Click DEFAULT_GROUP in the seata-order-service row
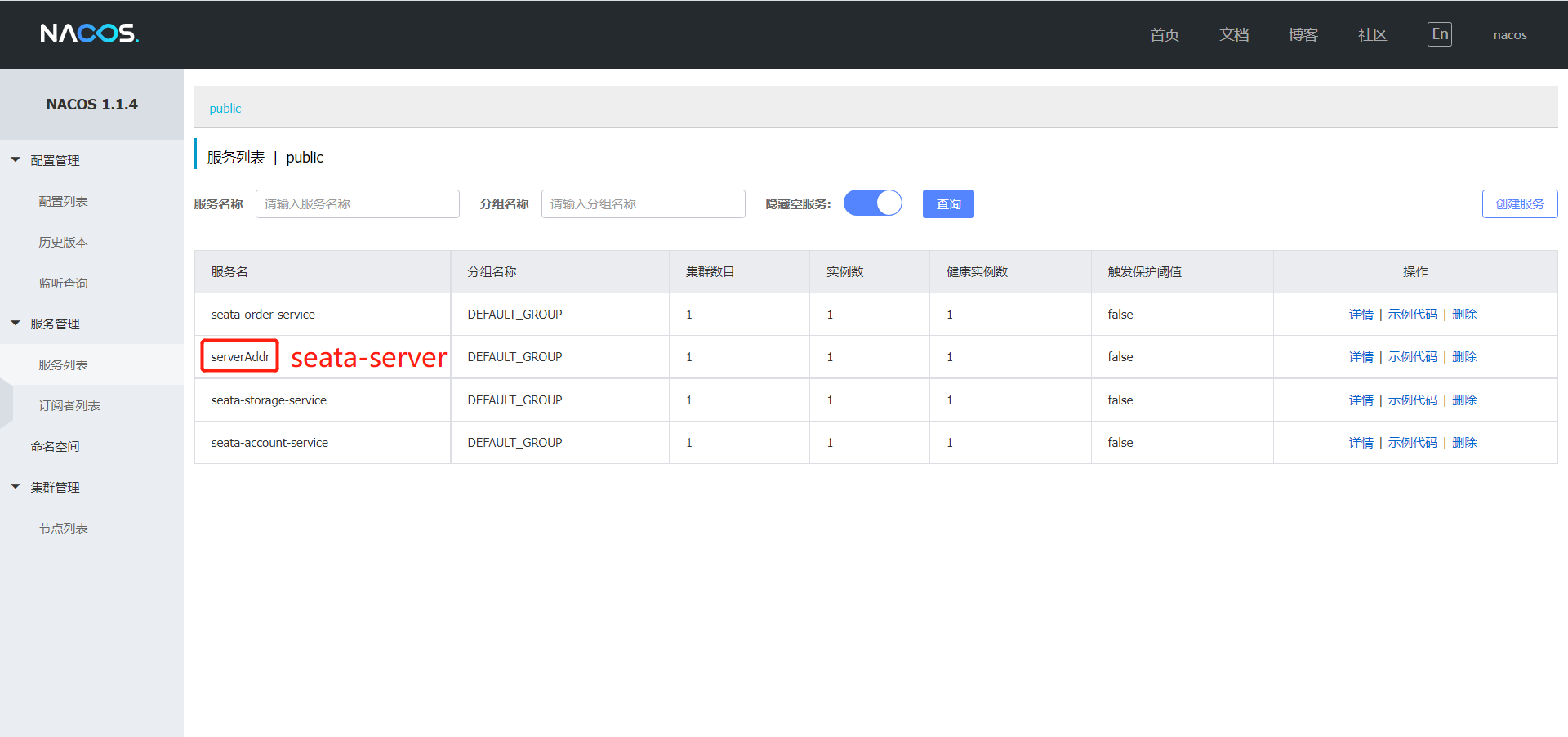This screenshot has width=1568, height=737. (x=514, y=315)
